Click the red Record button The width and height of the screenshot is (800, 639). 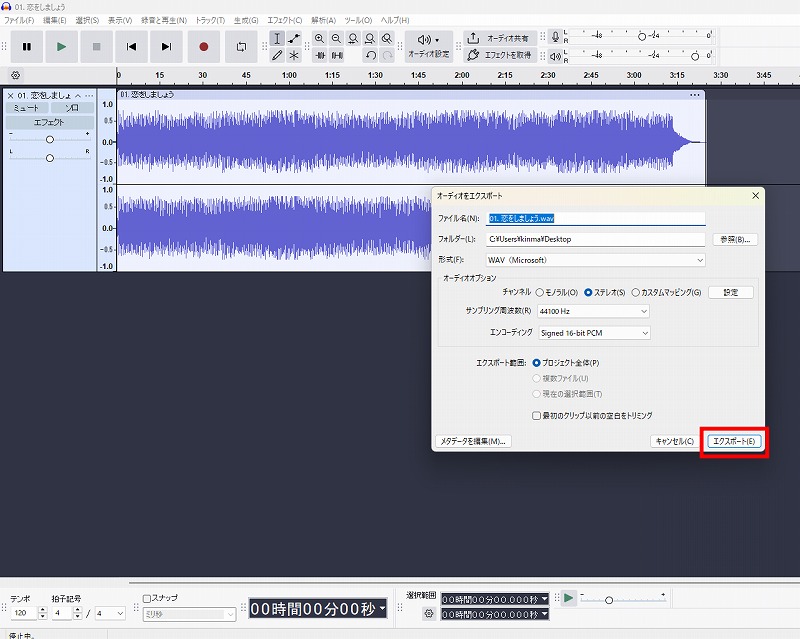pyautogui.click(x=204, y=46)
